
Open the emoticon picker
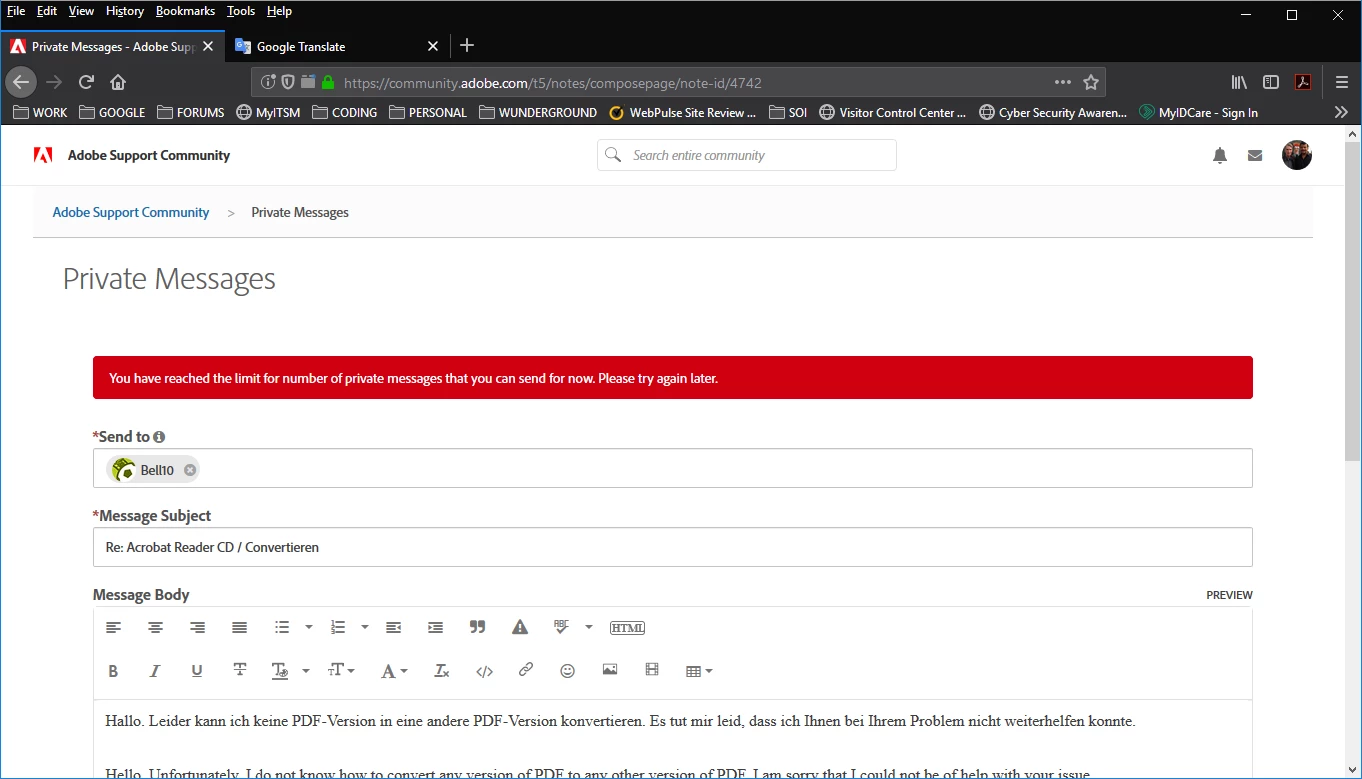coord(568,671)
